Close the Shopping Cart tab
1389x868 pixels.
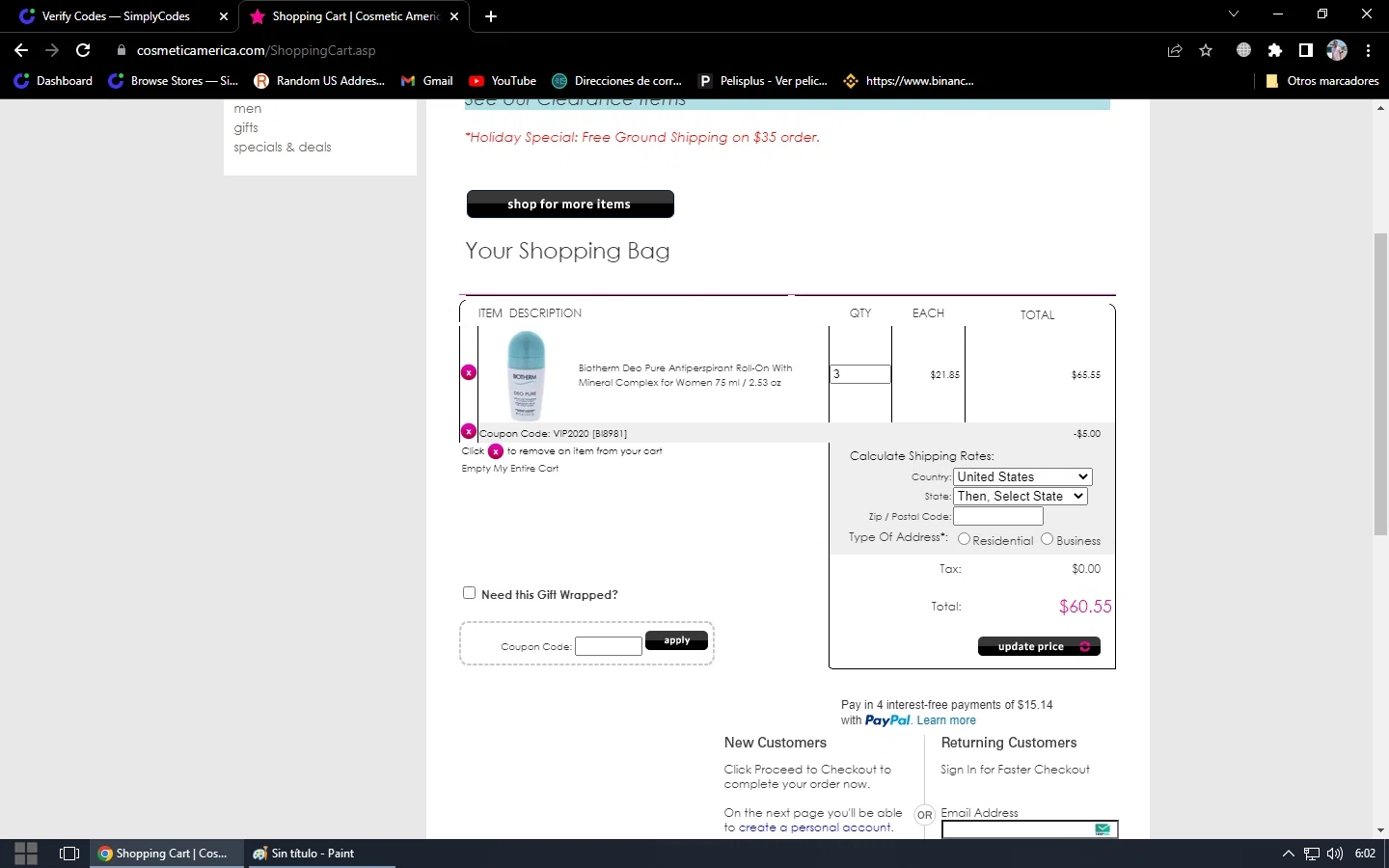(x=454, y=16)
